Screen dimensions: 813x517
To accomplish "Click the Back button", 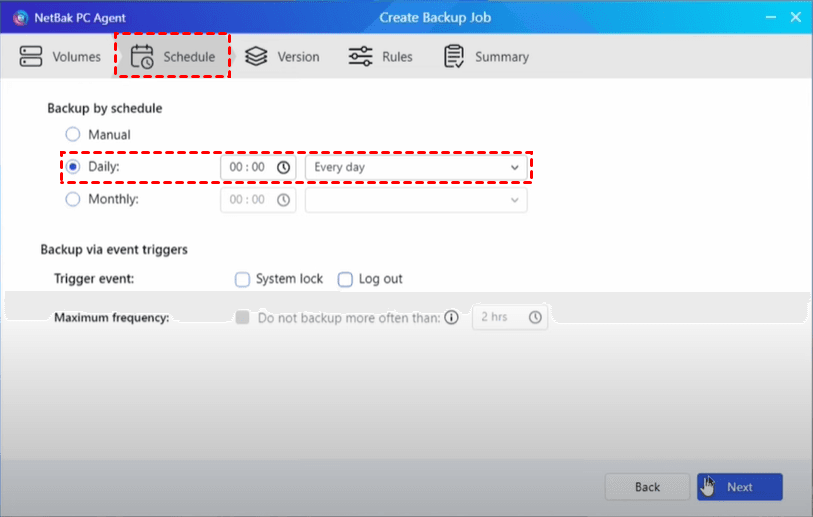I will pyautogui.click(x=647, y=487).
